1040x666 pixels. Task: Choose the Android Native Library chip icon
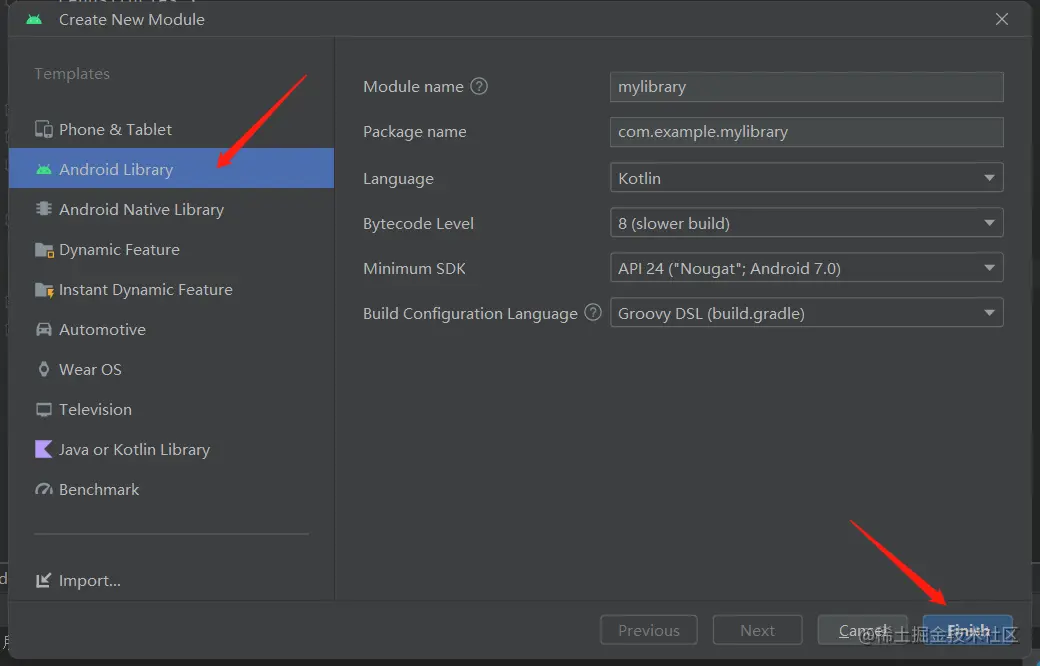44,209
